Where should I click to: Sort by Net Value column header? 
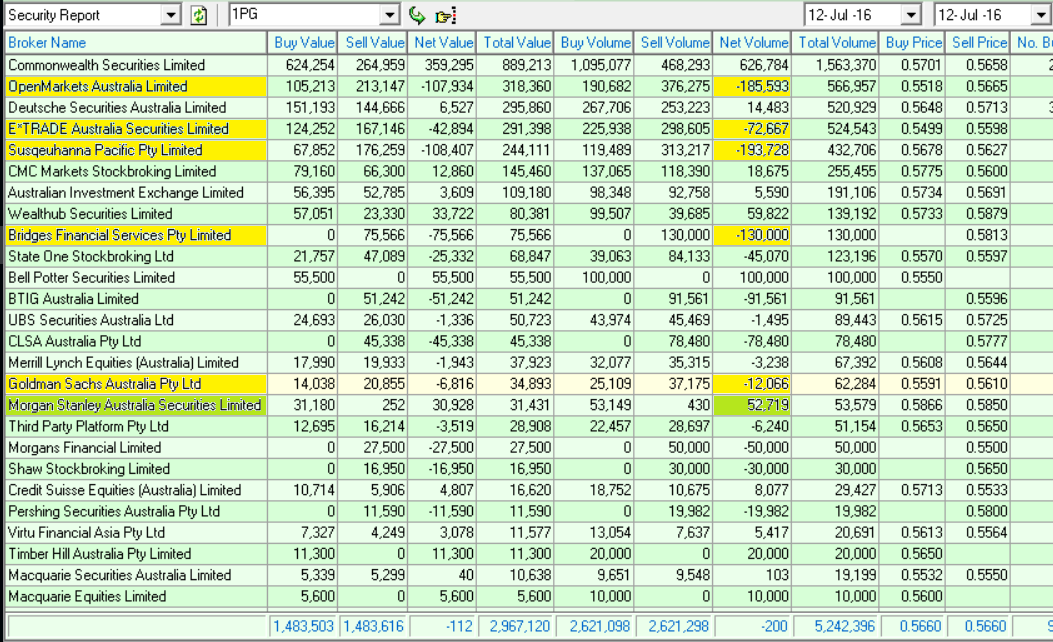pyautogui.click(x=442, y=43)
